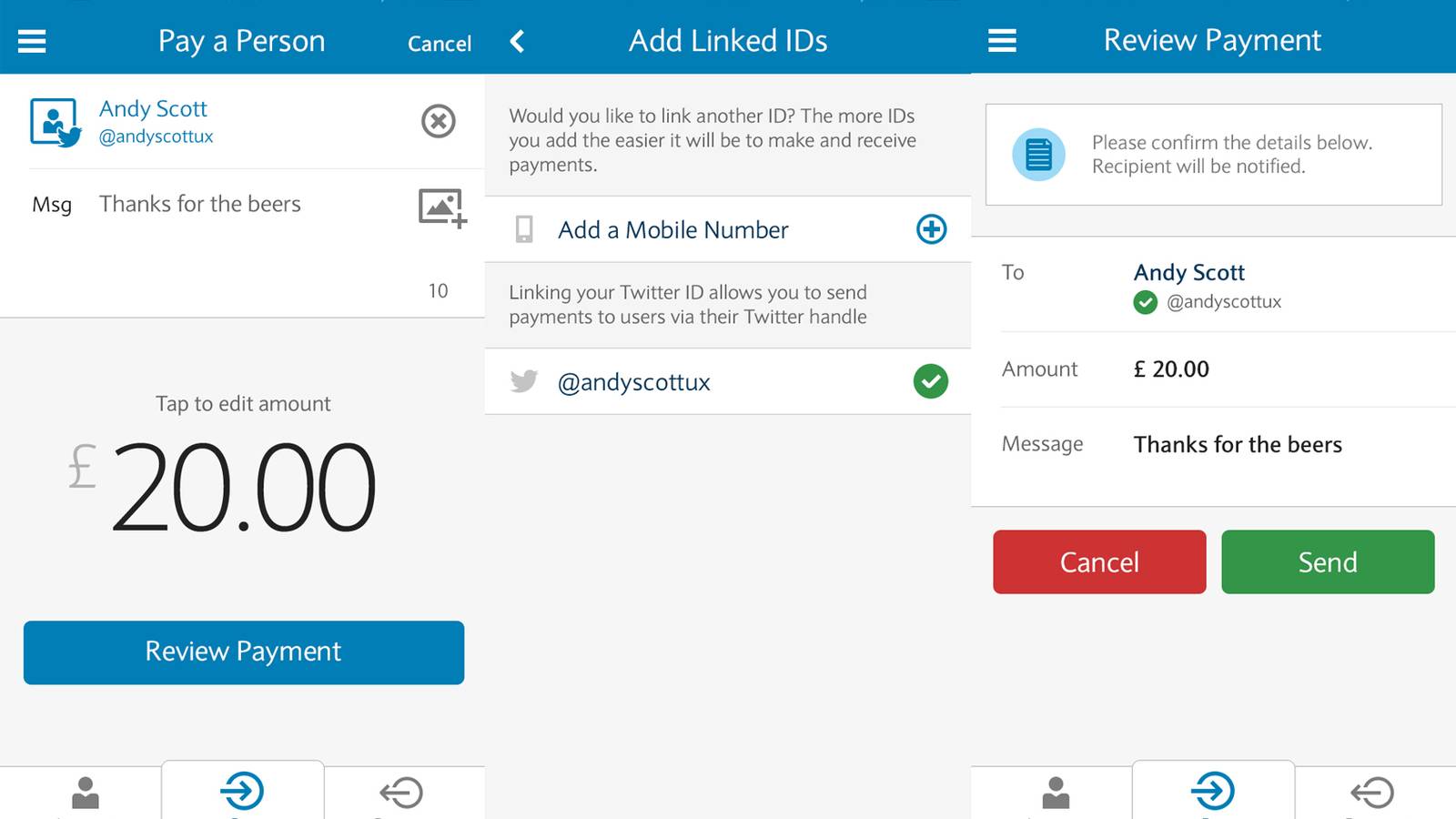Open hamburger menu on Review Payment screen

pyautogui.click(x=1002, y=40)
